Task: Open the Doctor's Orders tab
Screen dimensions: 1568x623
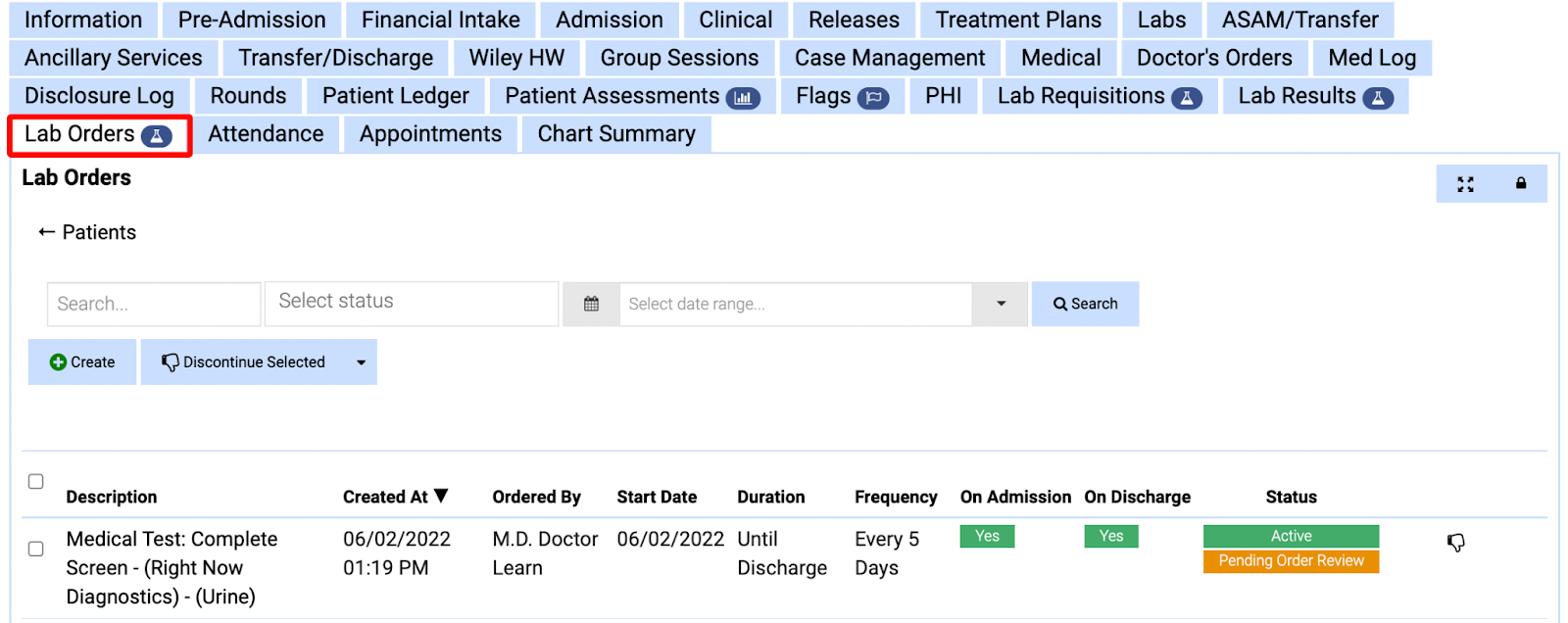Action: click(x=1213, y=58)
